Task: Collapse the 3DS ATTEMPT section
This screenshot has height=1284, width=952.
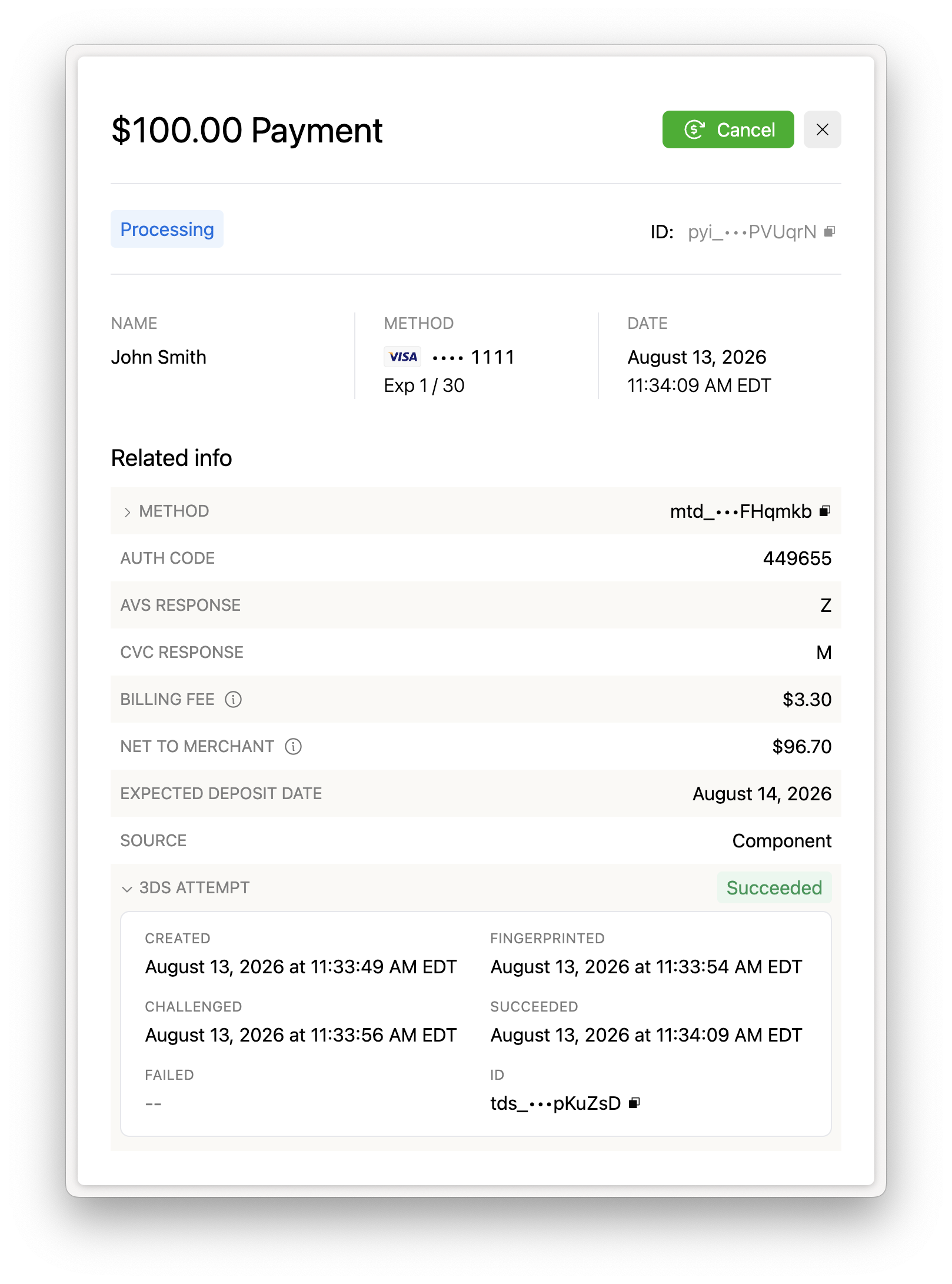Action: [x=127, y=889]
